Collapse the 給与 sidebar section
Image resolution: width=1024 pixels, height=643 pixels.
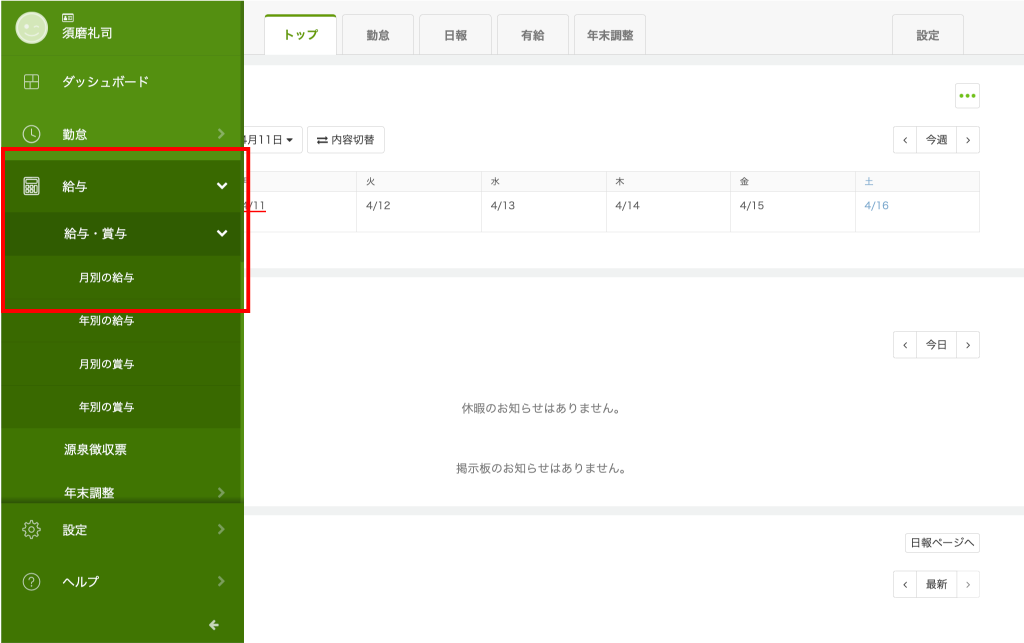click(222, 186)
